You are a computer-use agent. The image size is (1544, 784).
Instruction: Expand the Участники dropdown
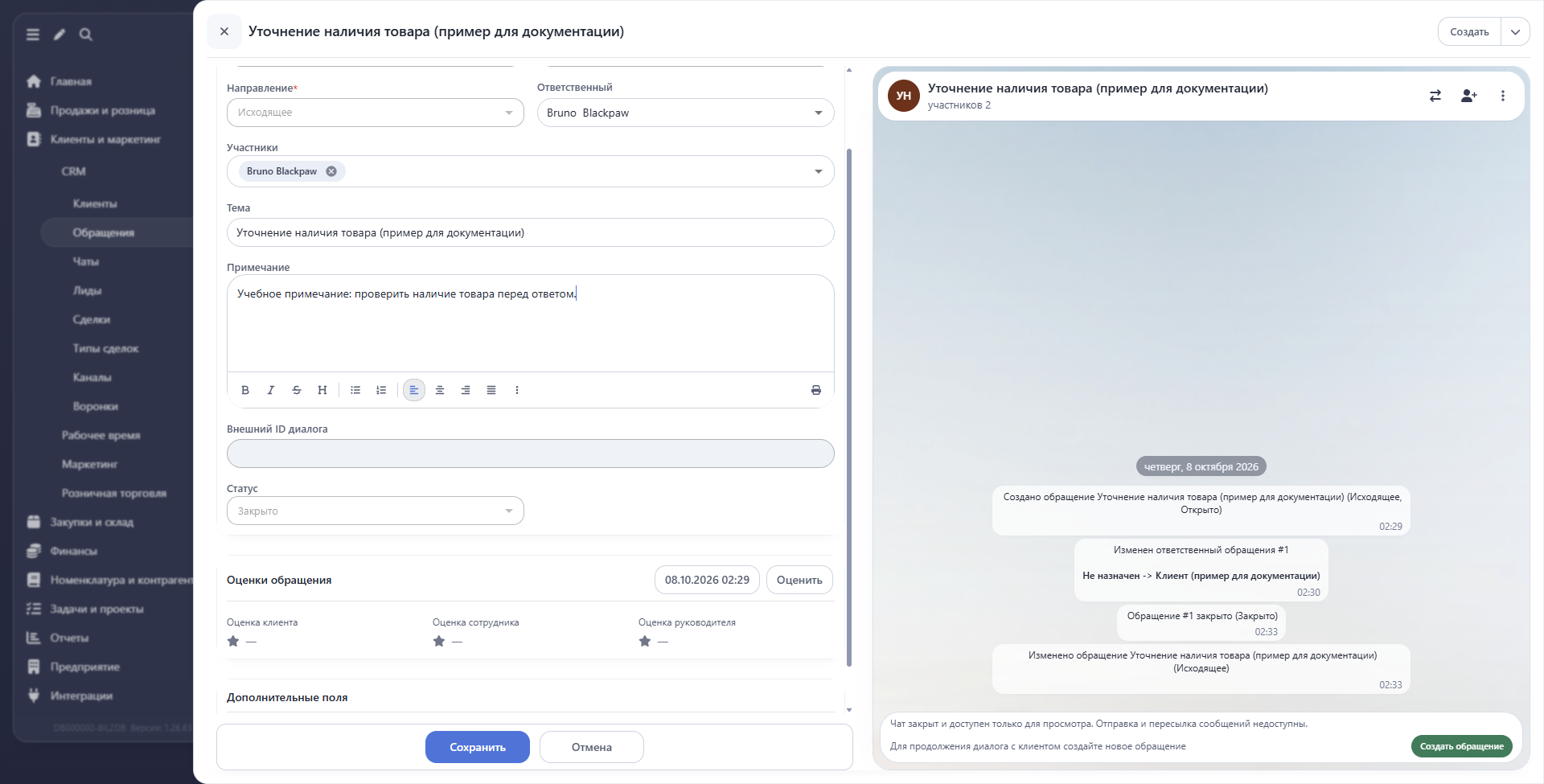coord(819,171)
